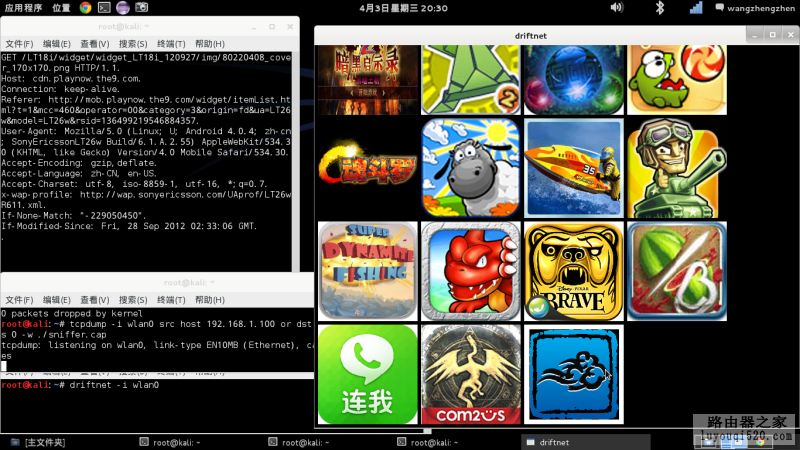Click the com2us golden dragon image

click(470, 374)
